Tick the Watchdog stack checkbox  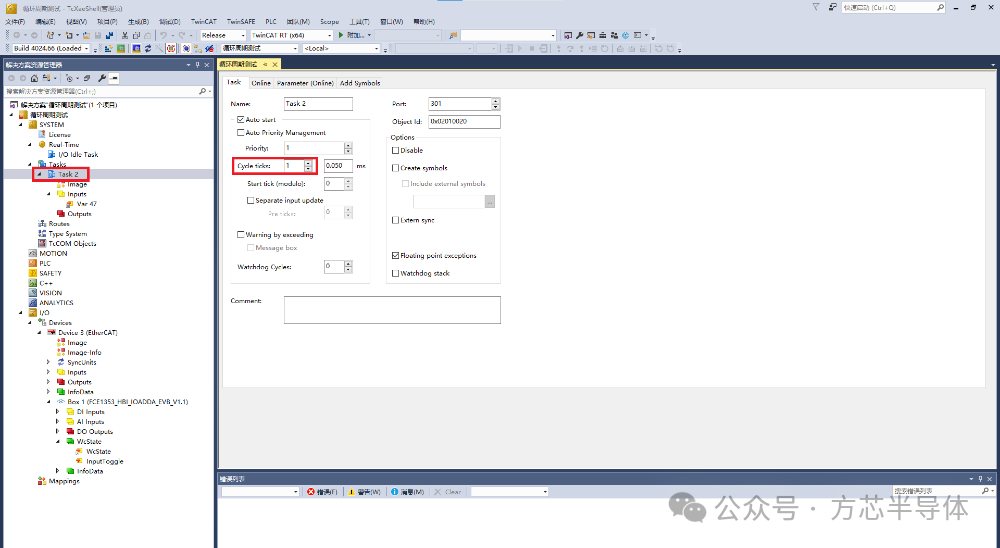[395, 273]
